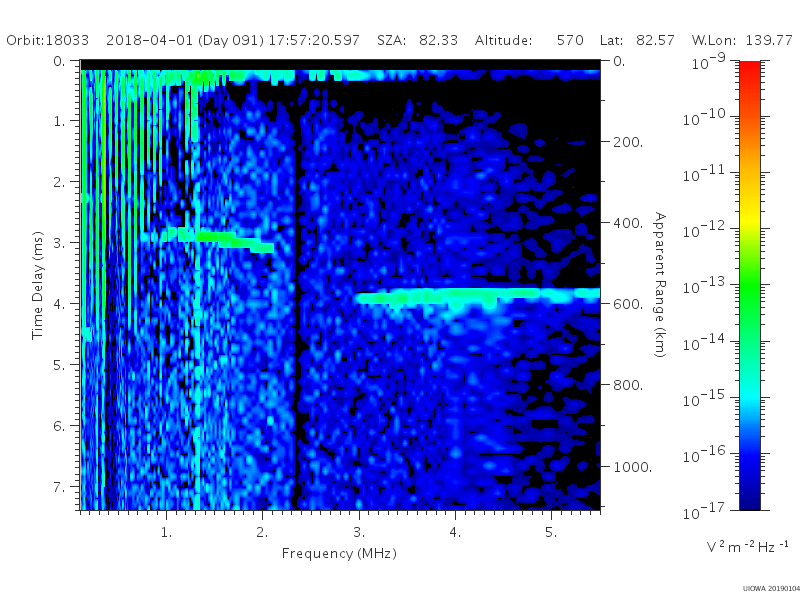Click the 6. time delay tick label
Image resolution: width=800 pixels, height=600 pixels.
(59, 426)
